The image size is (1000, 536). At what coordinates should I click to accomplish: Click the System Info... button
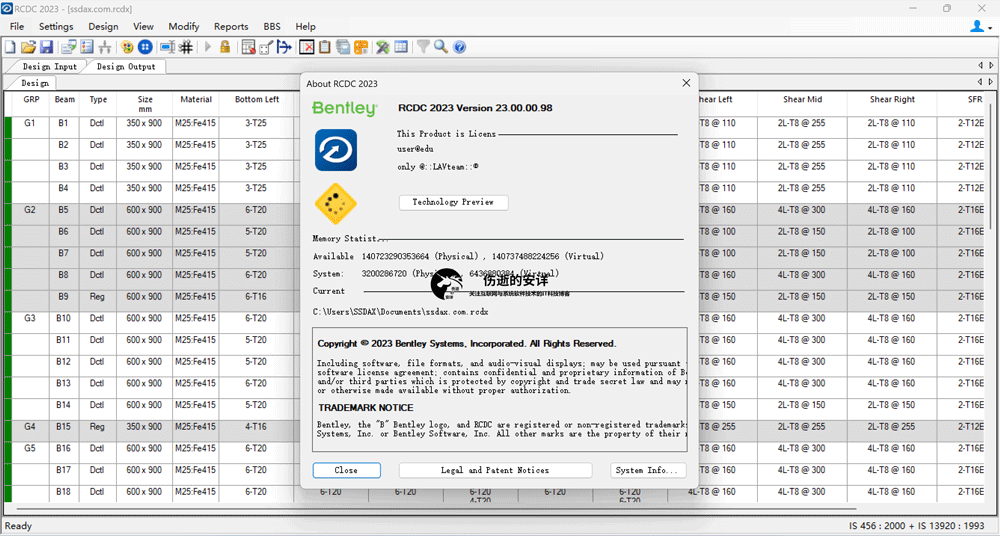point(648,470)
